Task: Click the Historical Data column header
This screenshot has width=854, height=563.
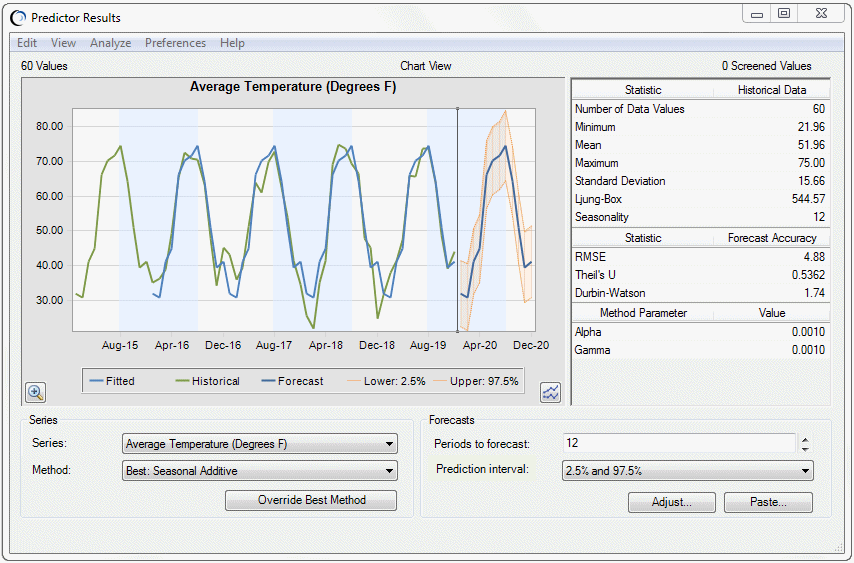Action: tap(772, 90)
